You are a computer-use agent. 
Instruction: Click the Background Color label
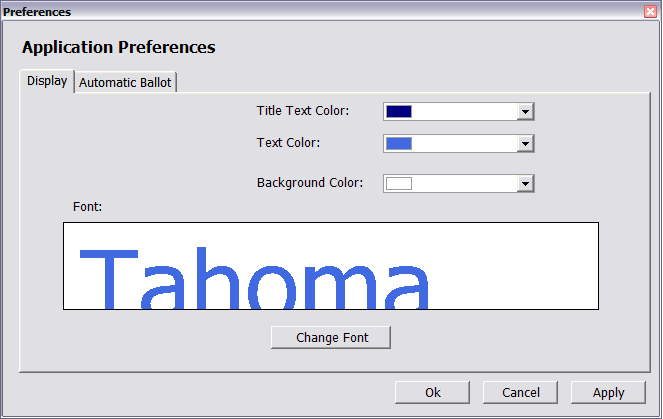click(x=310, y=183)
